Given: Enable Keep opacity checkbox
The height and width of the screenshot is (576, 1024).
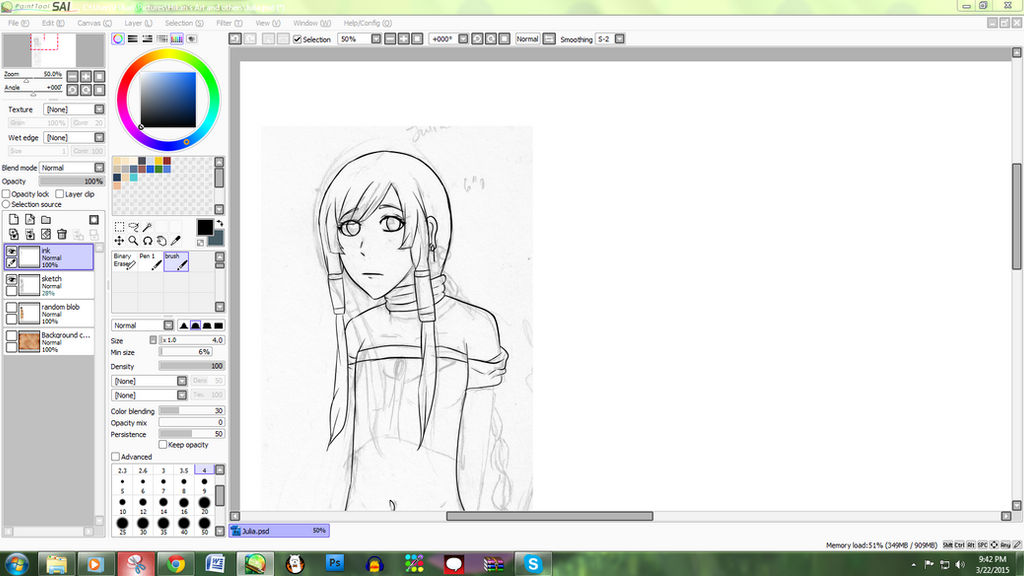Looking at the screenshot, I should (x=163, y=445).
